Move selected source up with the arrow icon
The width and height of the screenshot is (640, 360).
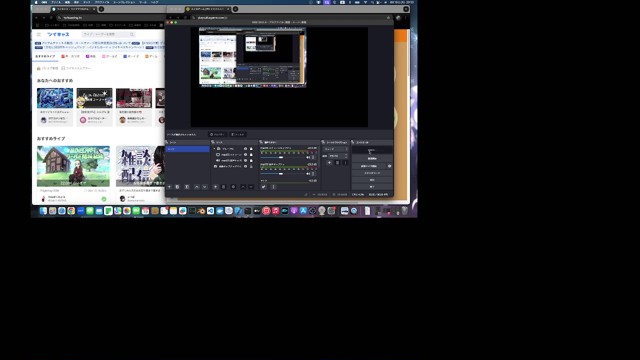pyautogui.click(x=243, y=187)
